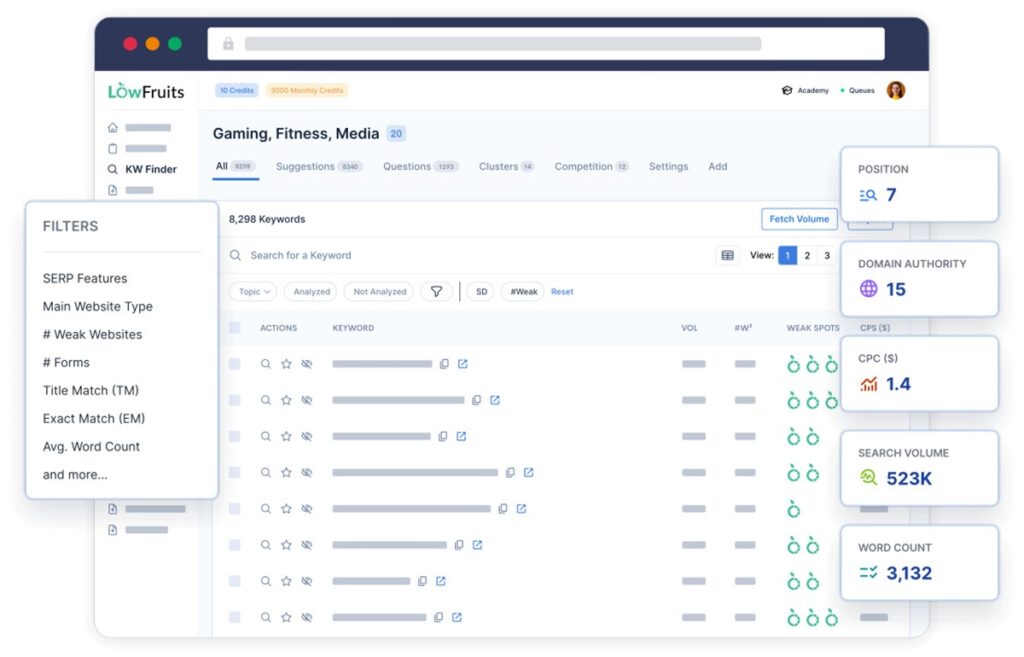Switch to the Competition tab
The width and height of the screenshot is (1024, 657).
[x=592, y=167]
